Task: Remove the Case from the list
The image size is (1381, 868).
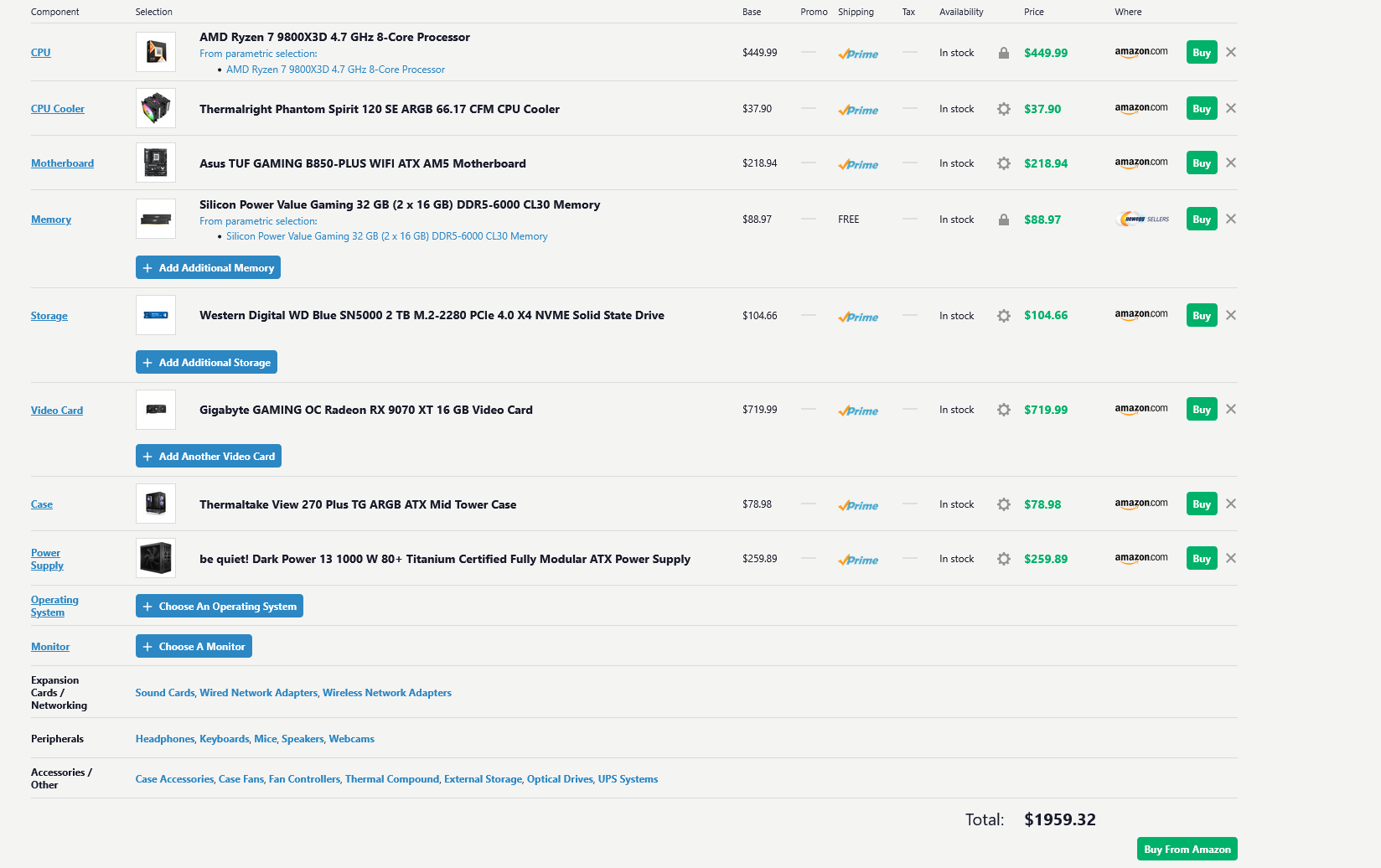Action: click(x=1231, y=504)
